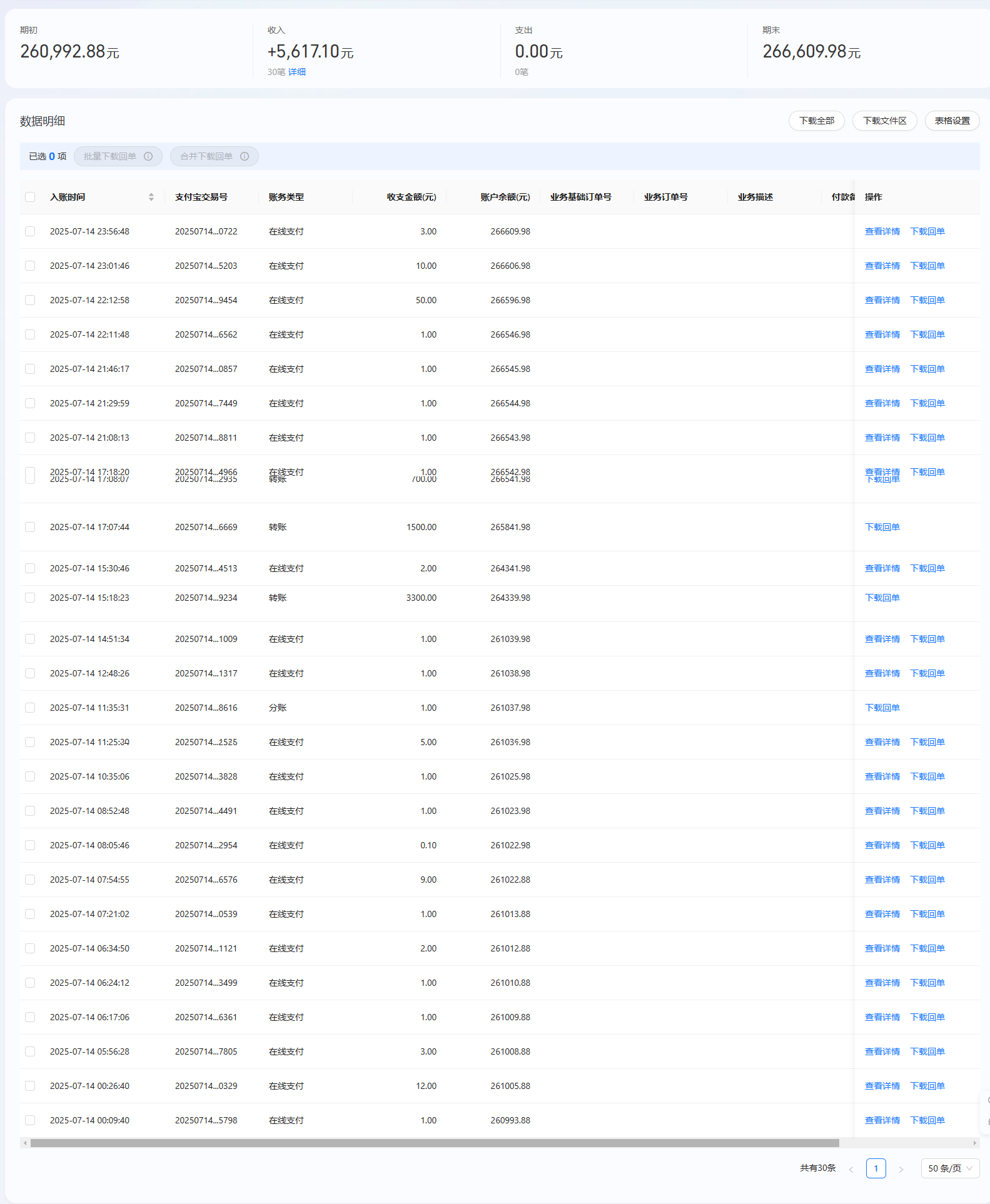This screenshot has height=1204, width=990.
Task: Download receipt for the 分账 row
Action: [x=882, y=708]
